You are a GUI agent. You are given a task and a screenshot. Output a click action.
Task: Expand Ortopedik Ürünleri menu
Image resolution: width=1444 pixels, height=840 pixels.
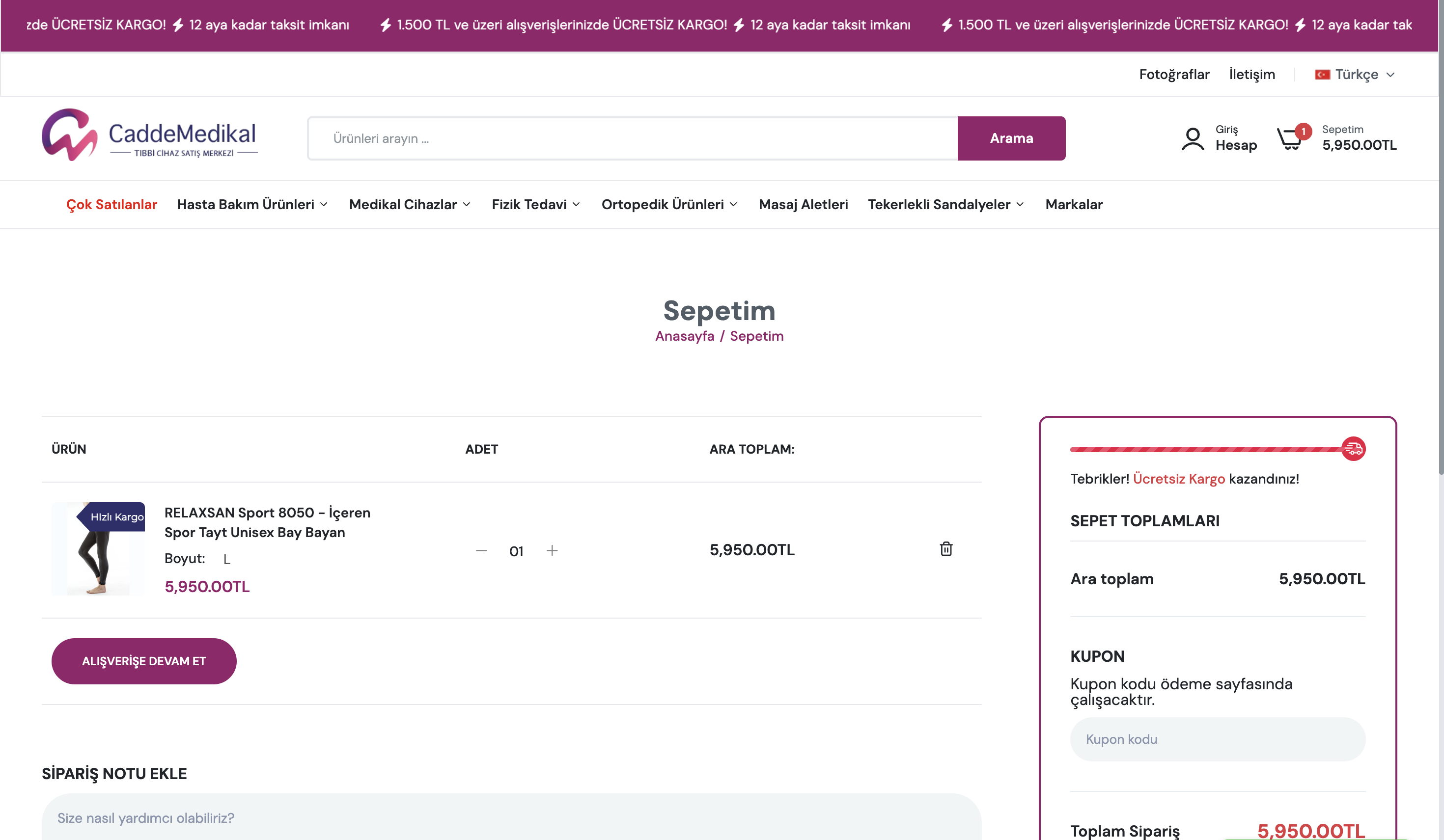point(669,204)
